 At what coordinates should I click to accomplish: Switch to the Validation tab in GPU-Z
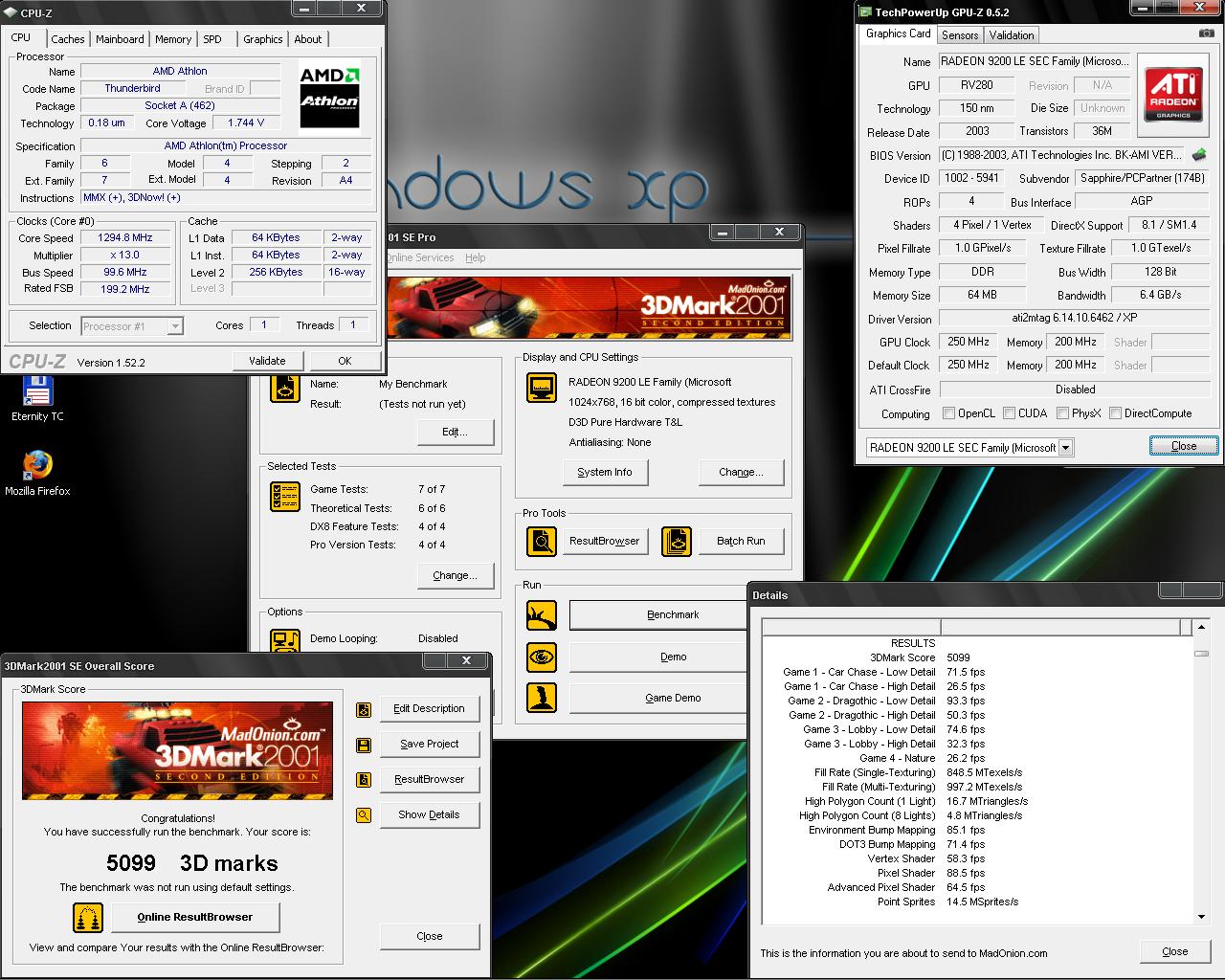pos(1012,35)
